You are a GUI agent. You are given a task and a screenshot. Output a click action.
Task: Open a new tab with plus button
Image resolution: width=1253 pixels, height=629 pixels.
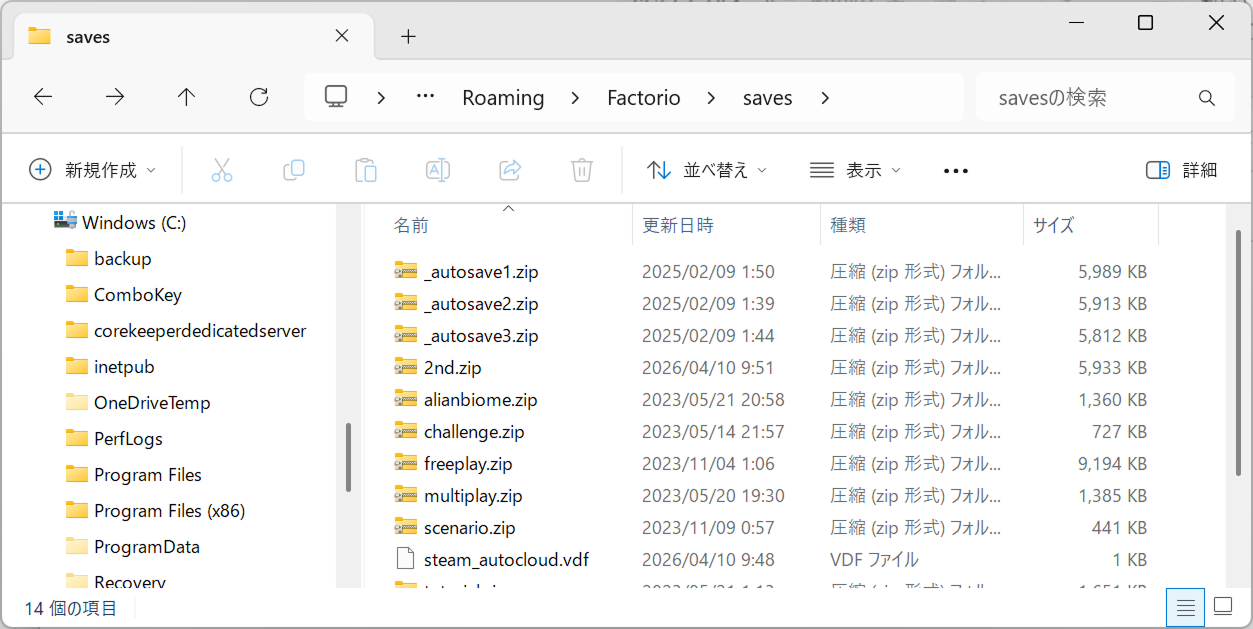(x=408, y=37)
